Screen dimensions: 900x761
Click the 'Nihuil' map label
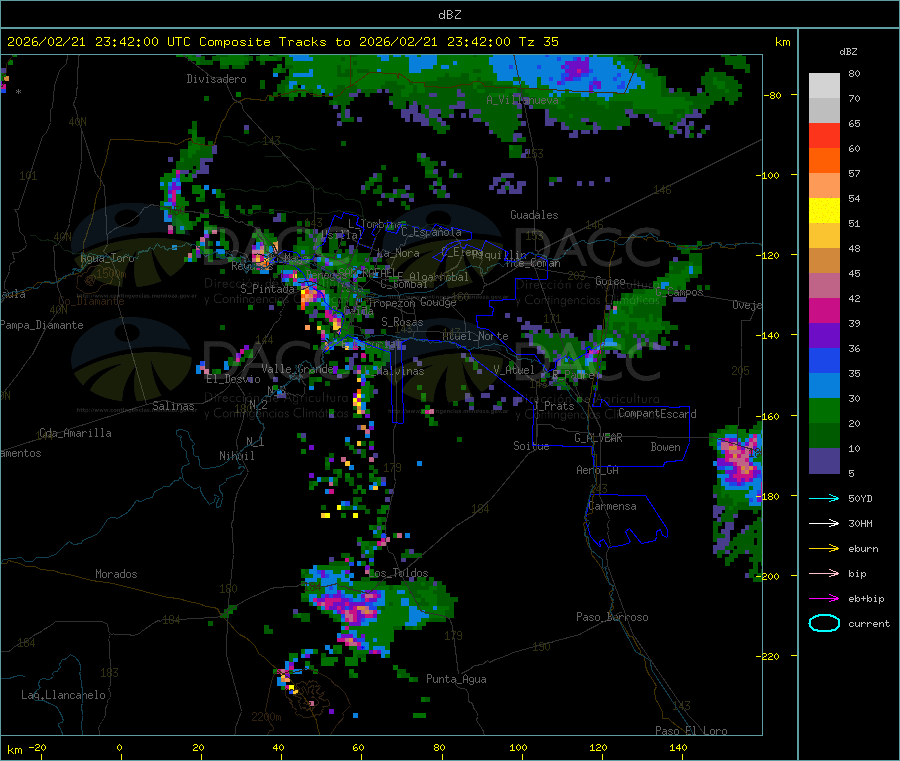click(x=237, y=456)
